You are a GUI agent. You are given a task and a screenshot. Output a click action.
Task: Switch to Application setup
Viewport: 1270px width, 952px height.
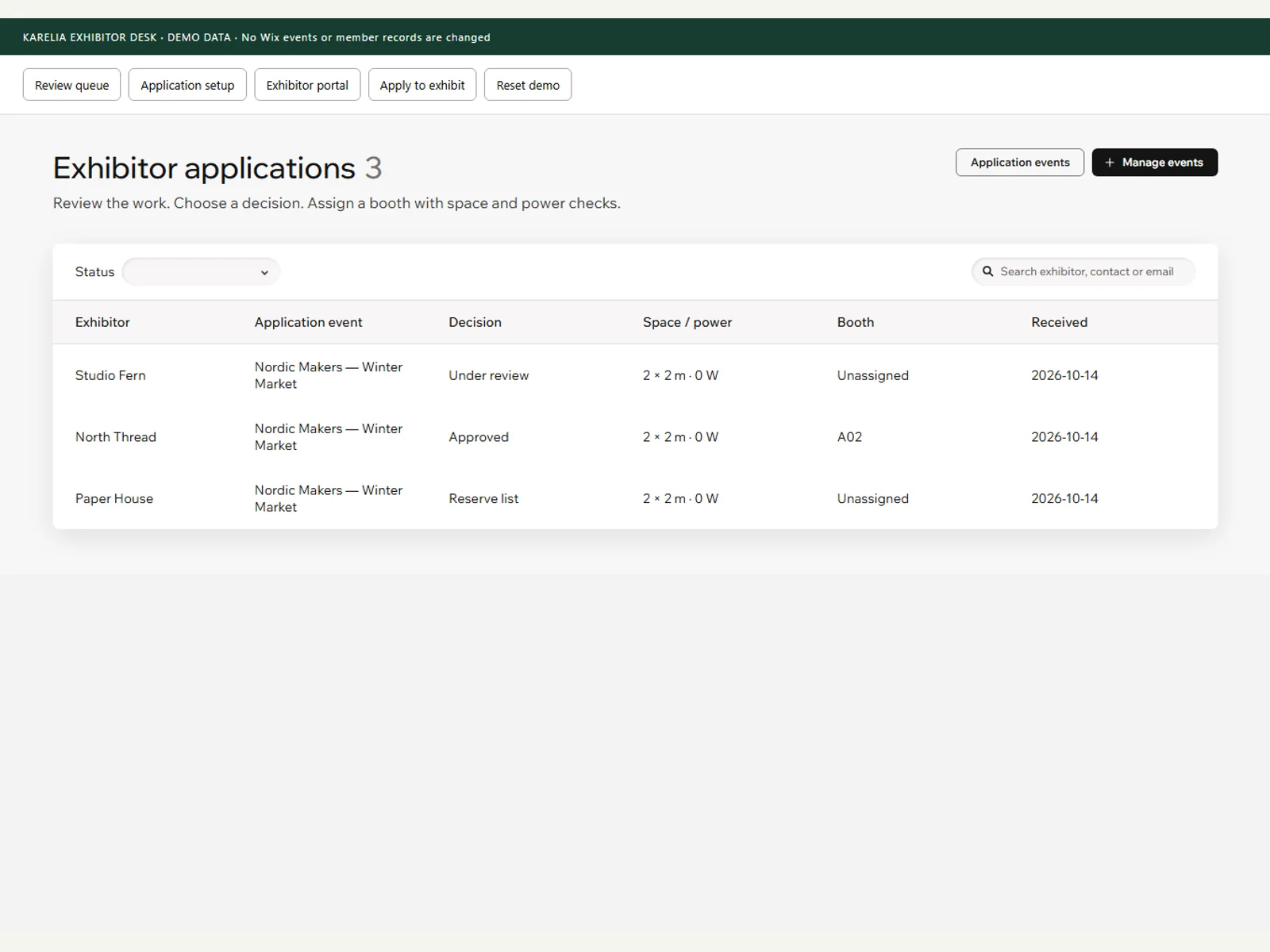pos(187,85)
